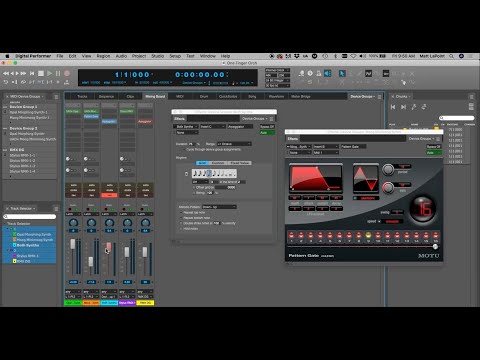Click the Pattern Gate lower round knob
This screenshot has width=480, height=360.
[388, 188]
